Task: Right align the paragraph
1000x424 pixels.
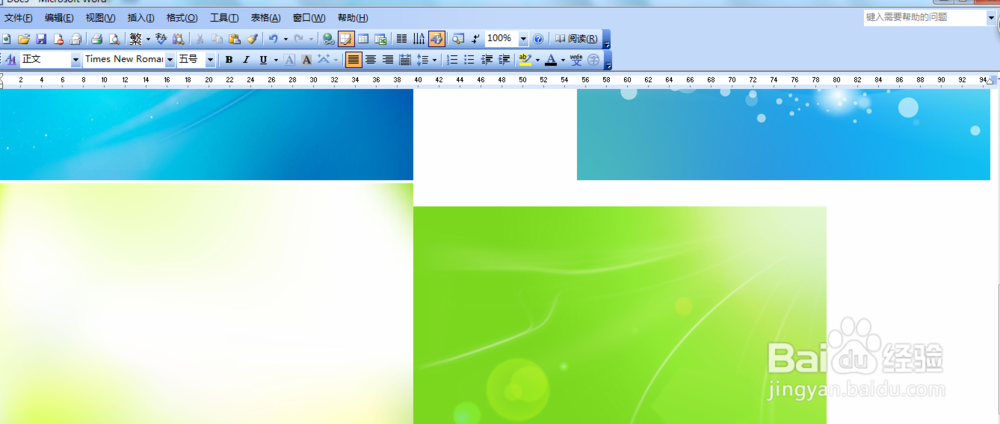Action: [387, 60]
